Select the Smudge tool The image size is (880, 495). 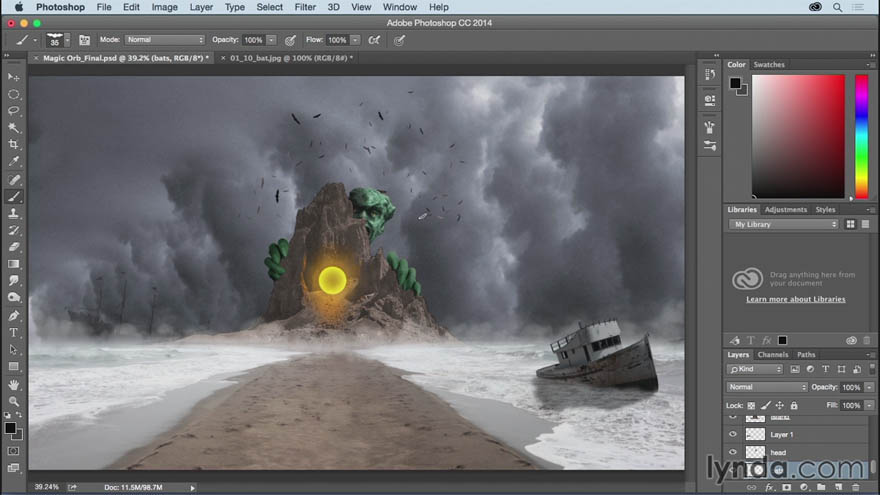(13, 281)
